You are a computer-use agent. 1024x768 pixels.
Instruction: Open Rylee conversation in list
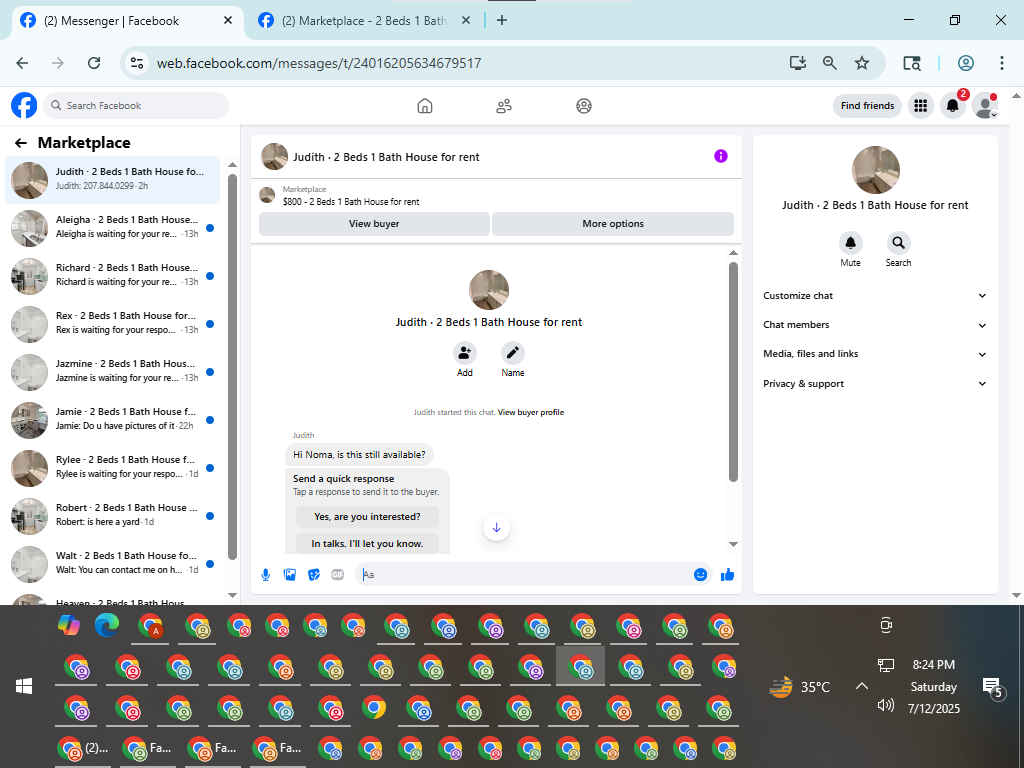point(112,468)
